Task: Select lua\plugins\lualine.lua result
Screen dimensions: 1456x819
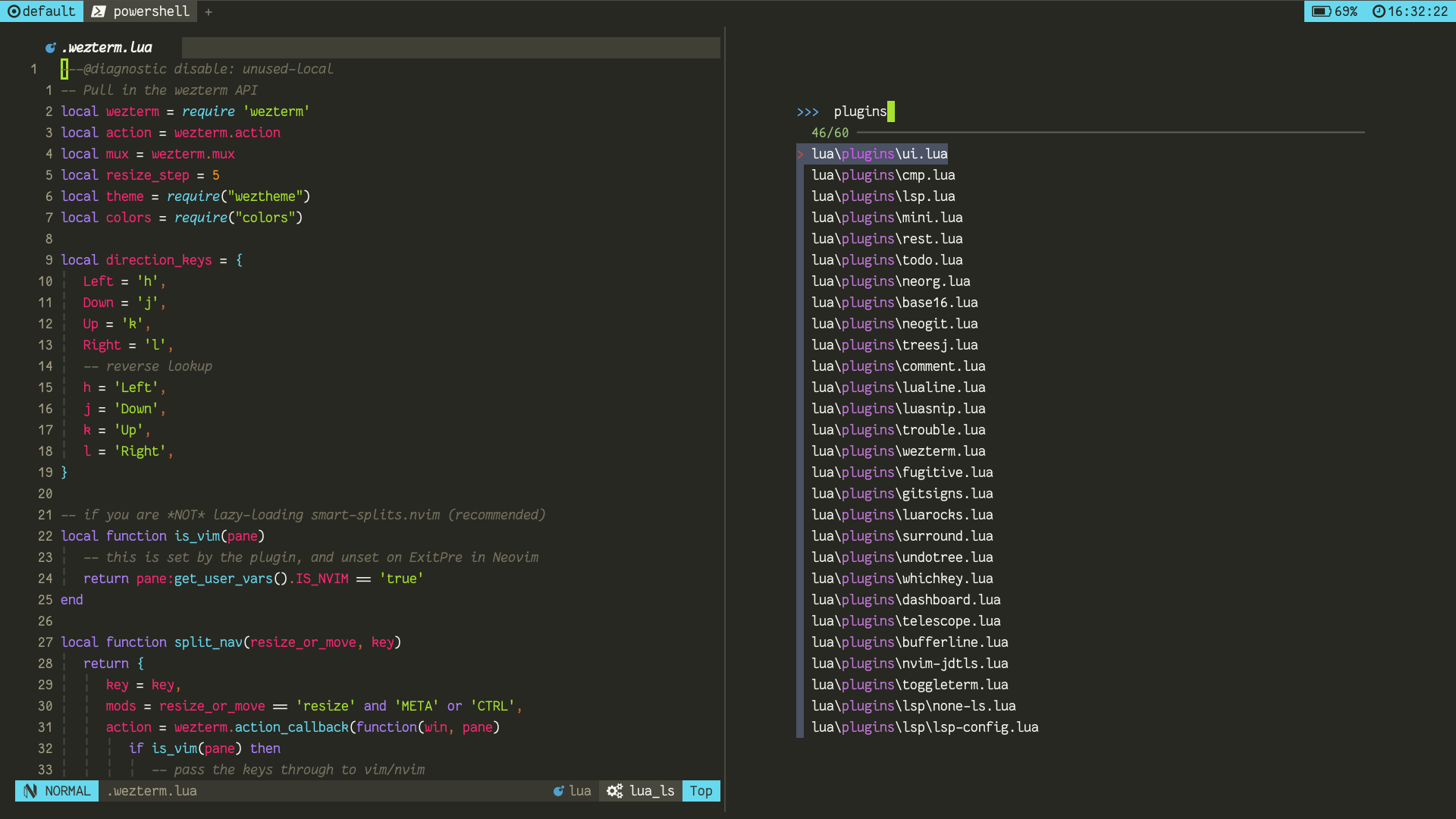Action: tap(899, 388)
